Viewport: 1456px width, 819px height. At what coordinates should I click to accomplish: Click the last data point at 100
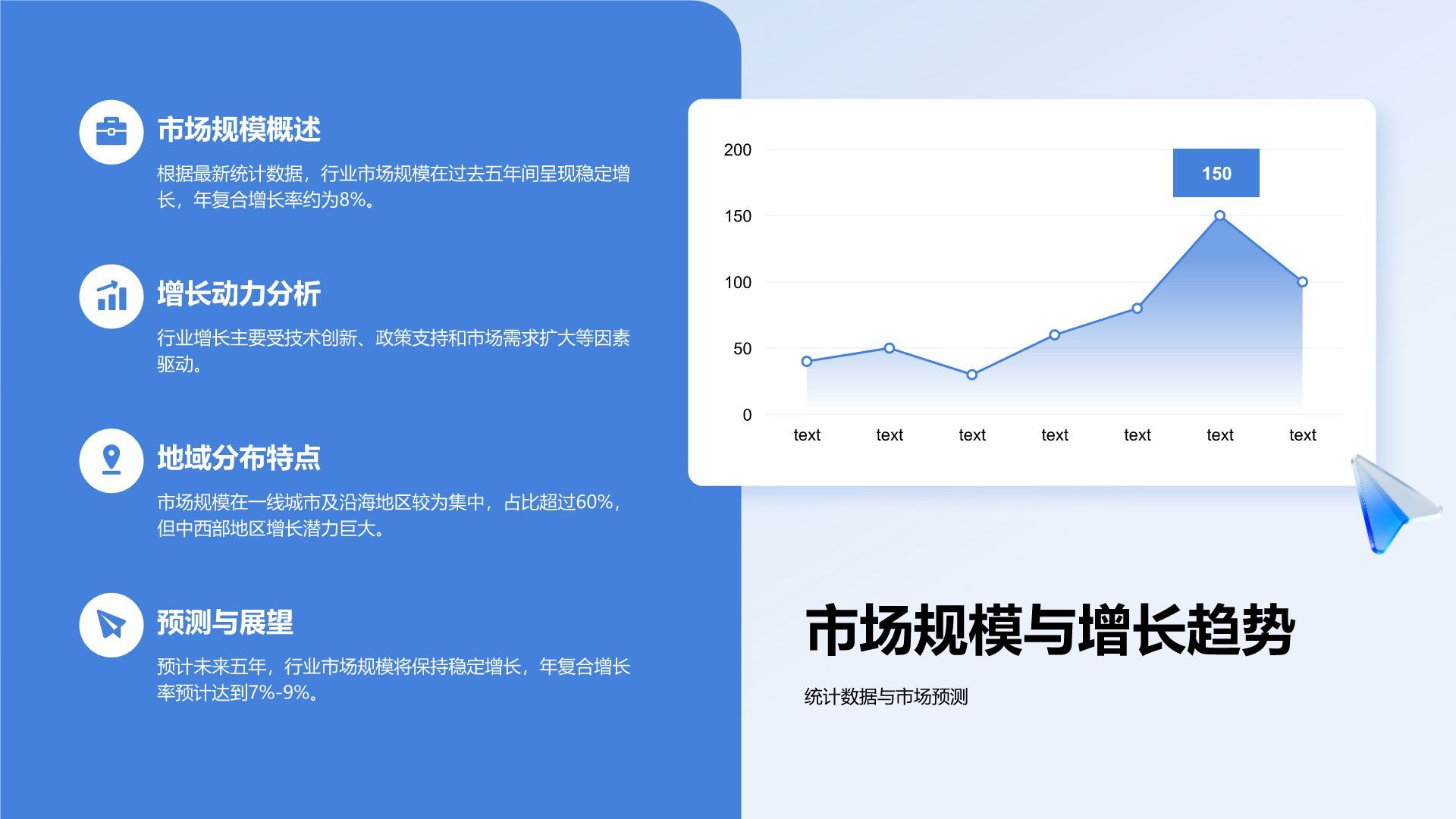click(x=1302, y=282)
